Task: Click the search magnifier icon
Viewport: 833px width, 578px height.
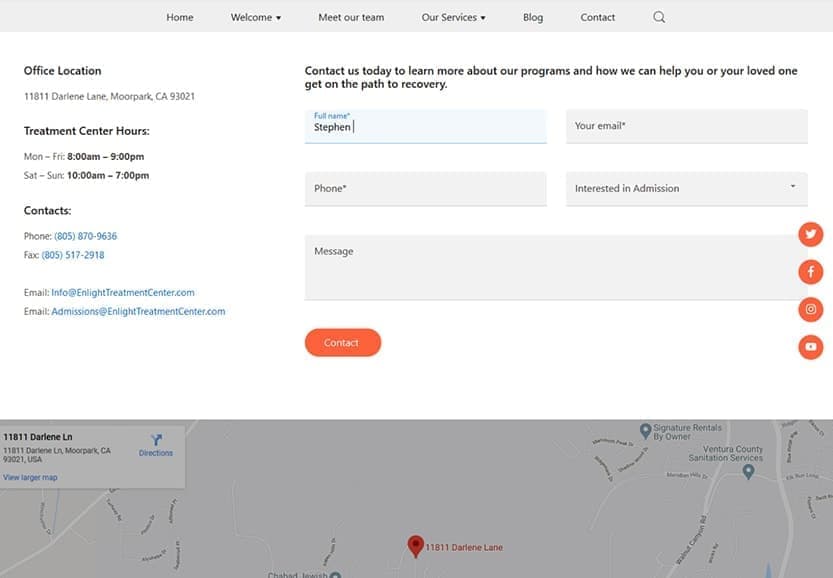Action: (659, 17)
